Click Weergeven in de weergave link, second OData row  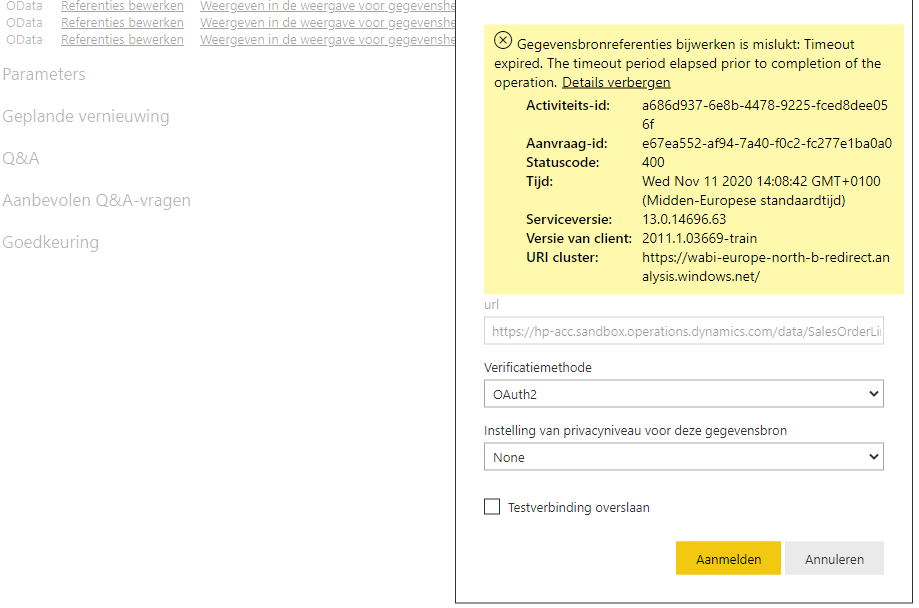click(x=328, y=23)
